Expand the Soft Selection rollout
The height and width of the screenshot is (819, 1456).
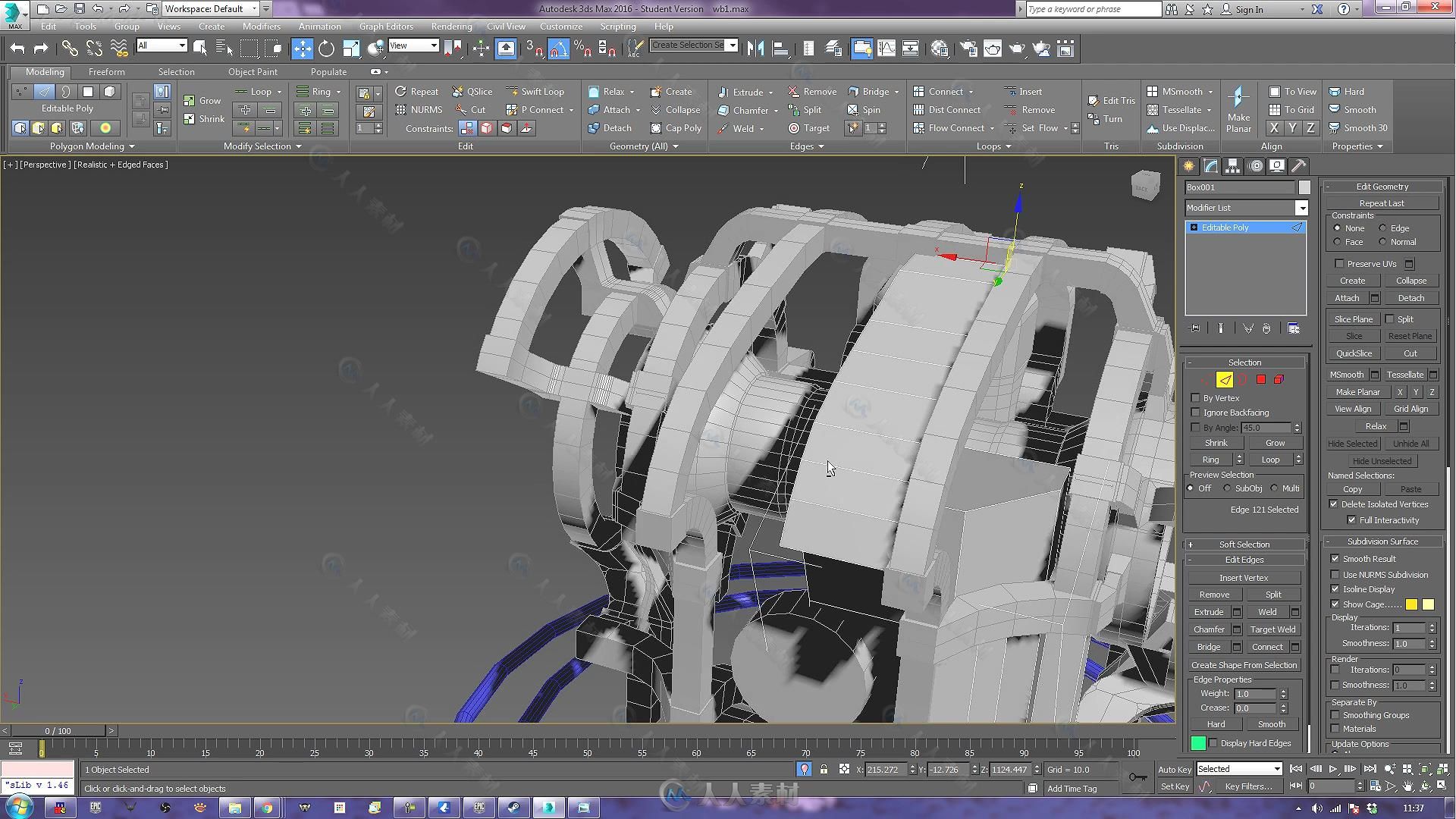pos(1244,544)
